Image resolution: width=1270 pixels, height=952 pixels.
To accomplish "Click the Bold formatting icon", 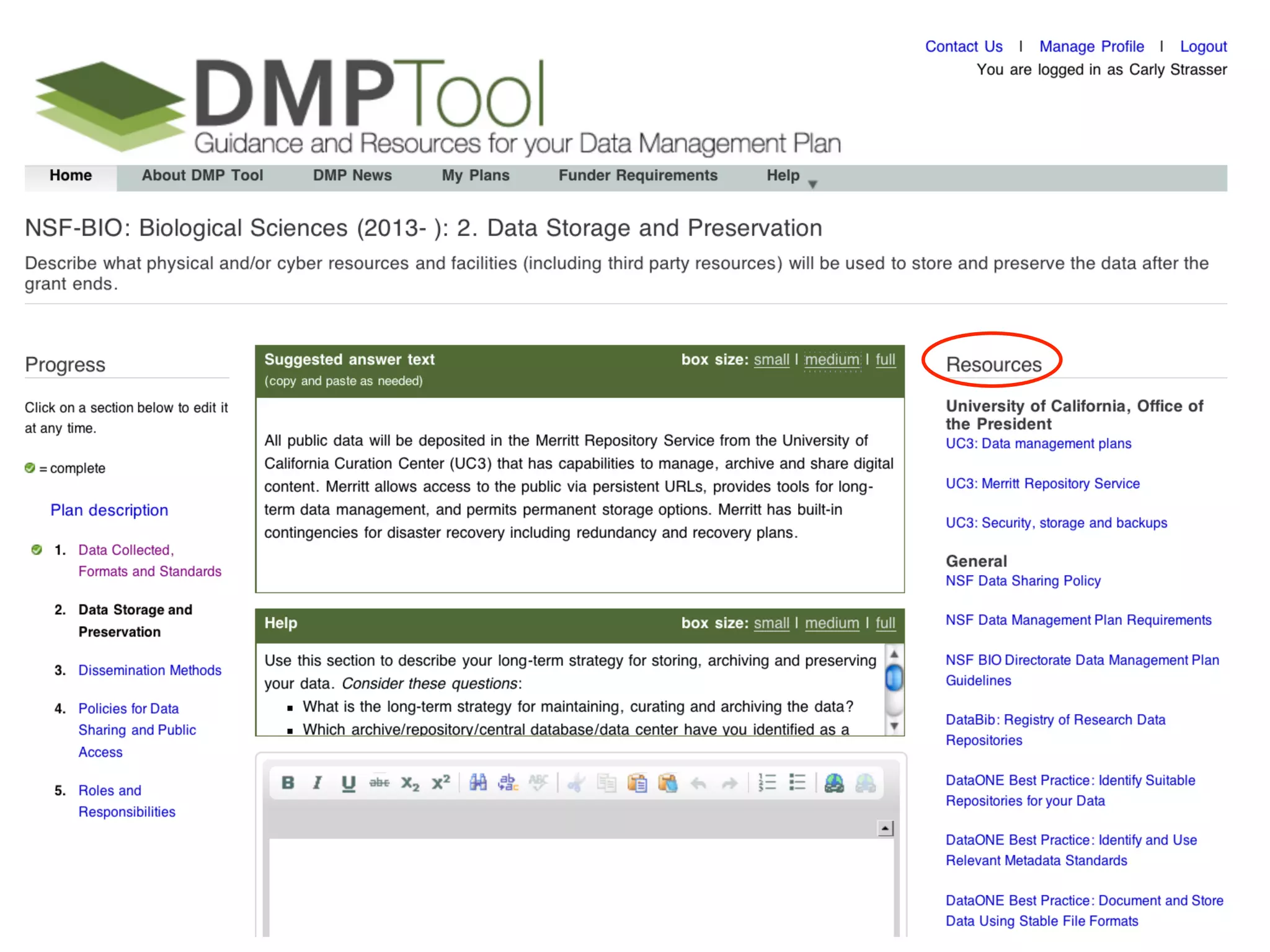I will [287, 783].
